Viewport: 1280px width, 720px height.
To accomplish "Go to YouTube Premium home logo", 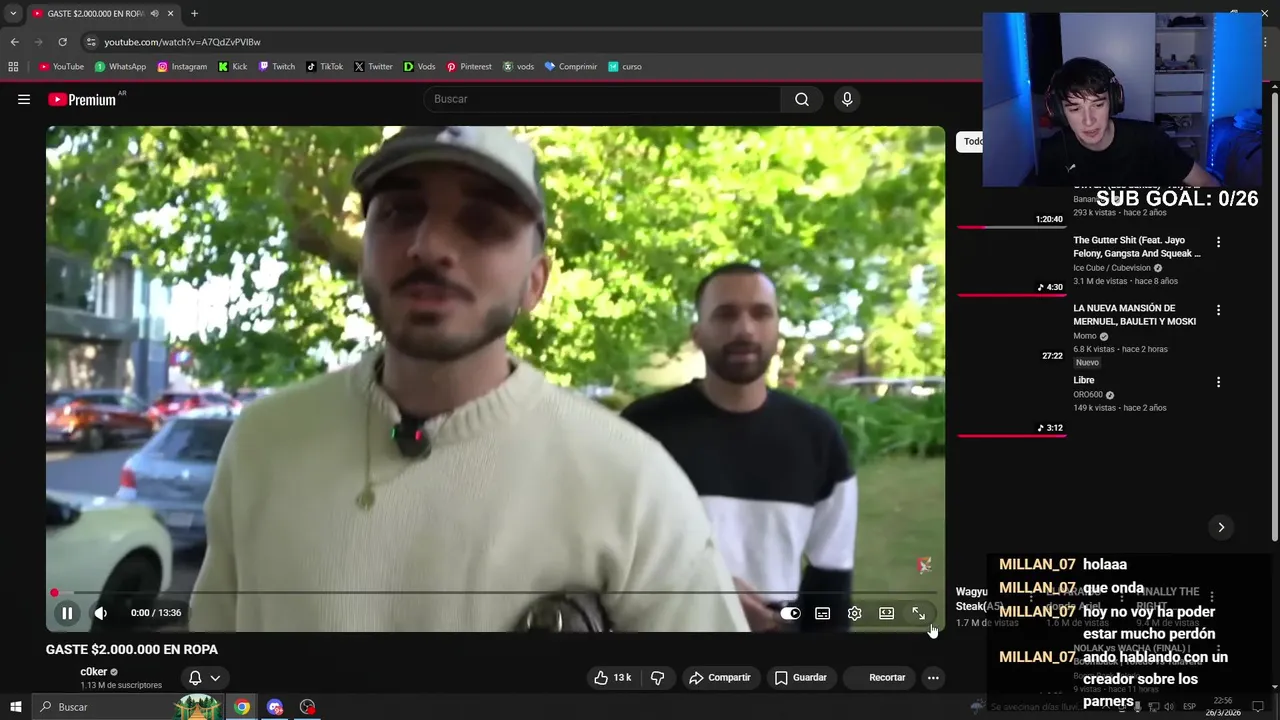I will tap(82, 99).
